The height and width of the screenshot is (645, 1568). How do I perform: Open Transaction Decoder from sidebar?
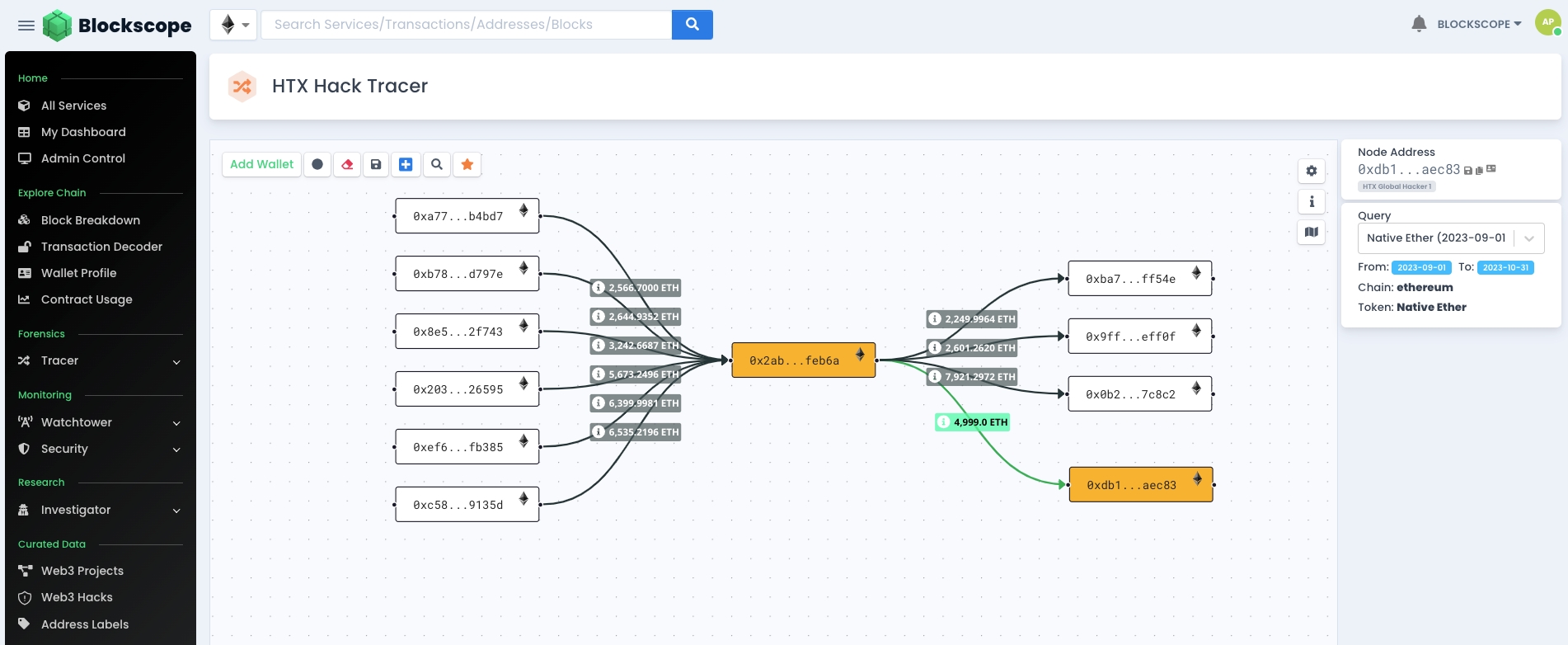coord(101,247)
